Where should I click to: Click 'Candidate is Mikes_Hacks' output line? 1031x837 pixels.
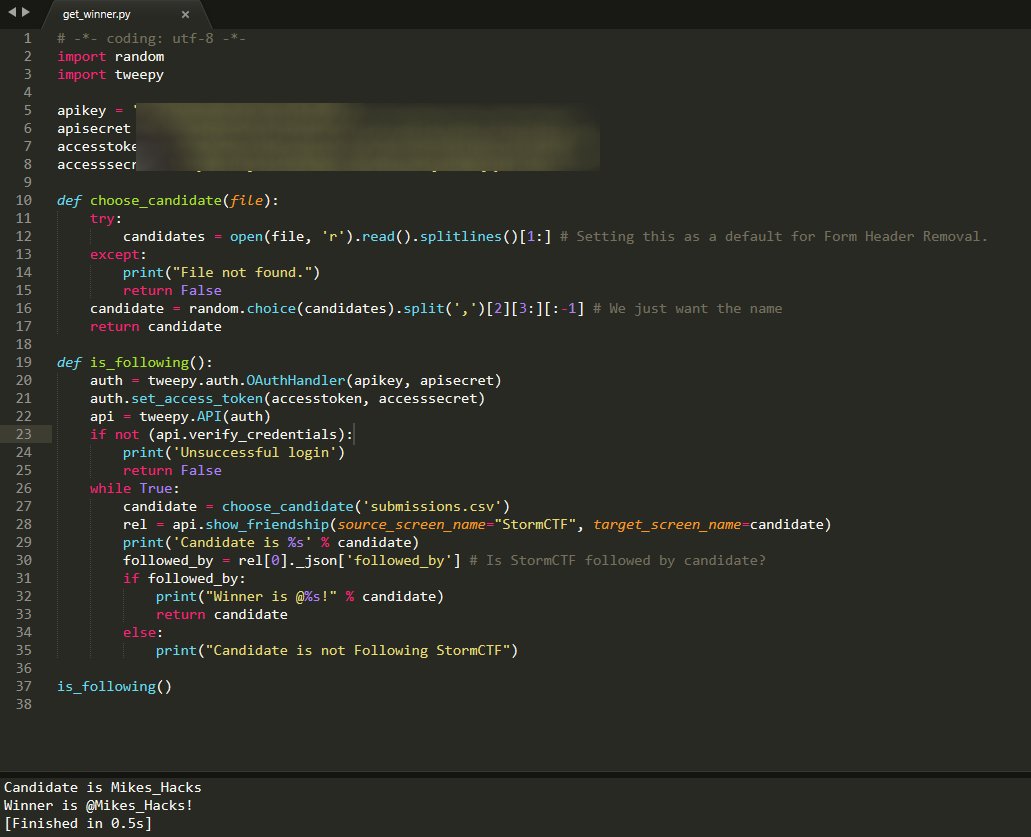click(x=103, y=787)
